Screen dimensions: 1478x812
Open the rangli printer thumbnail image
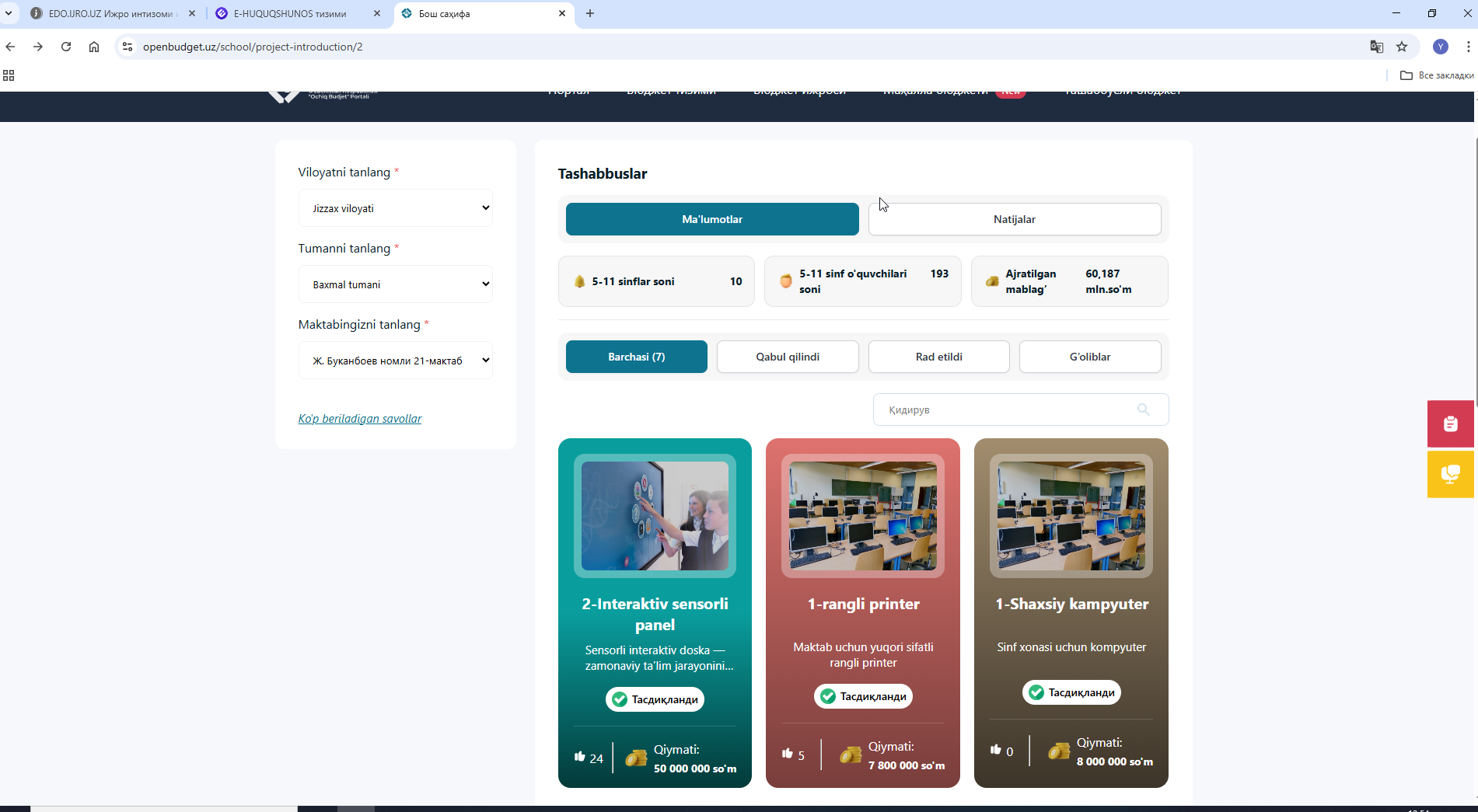863,516
